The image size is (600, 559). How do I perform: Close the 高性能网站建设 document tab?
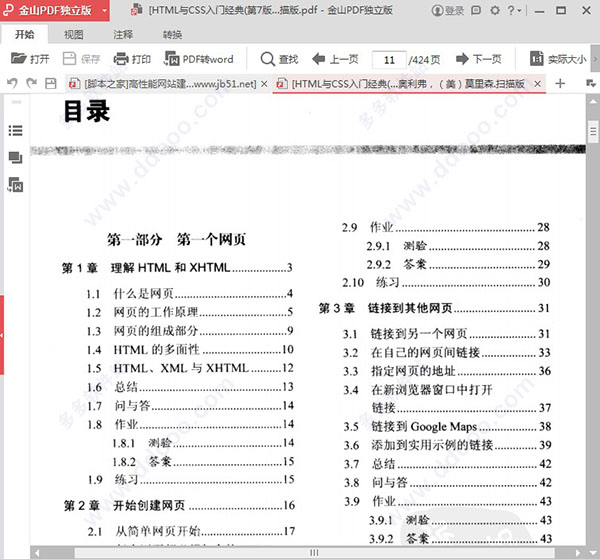264,83
